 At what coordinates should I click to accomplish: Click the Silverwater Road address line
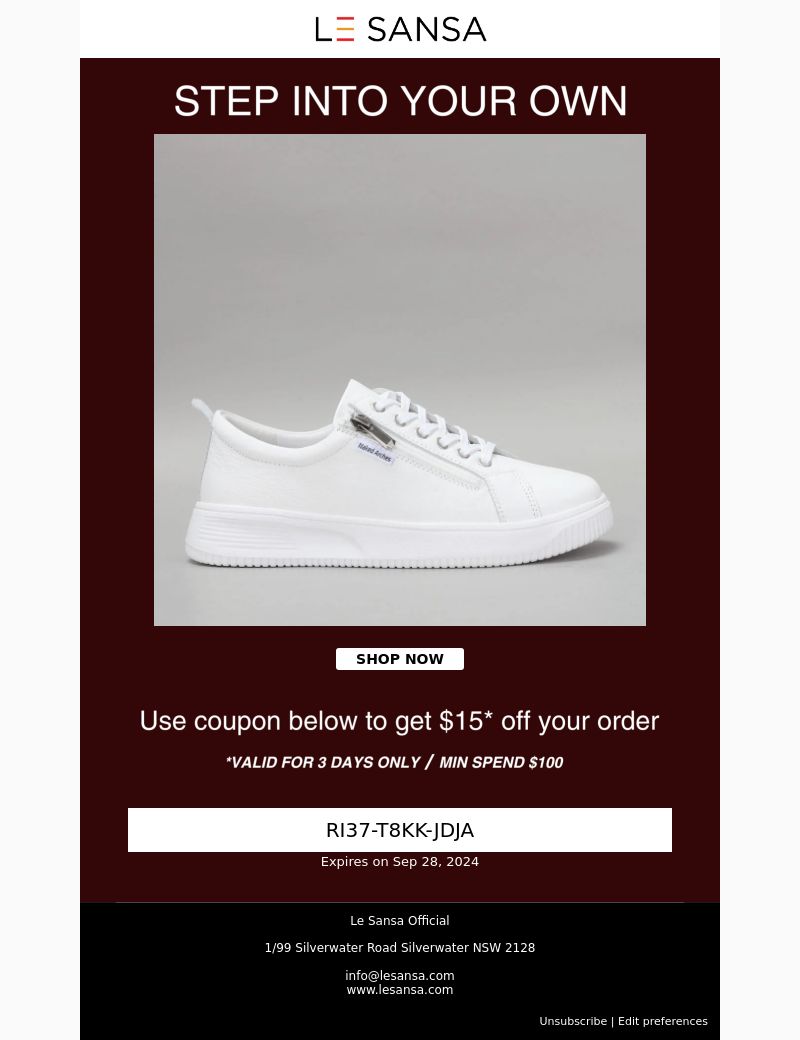point(400,948)
